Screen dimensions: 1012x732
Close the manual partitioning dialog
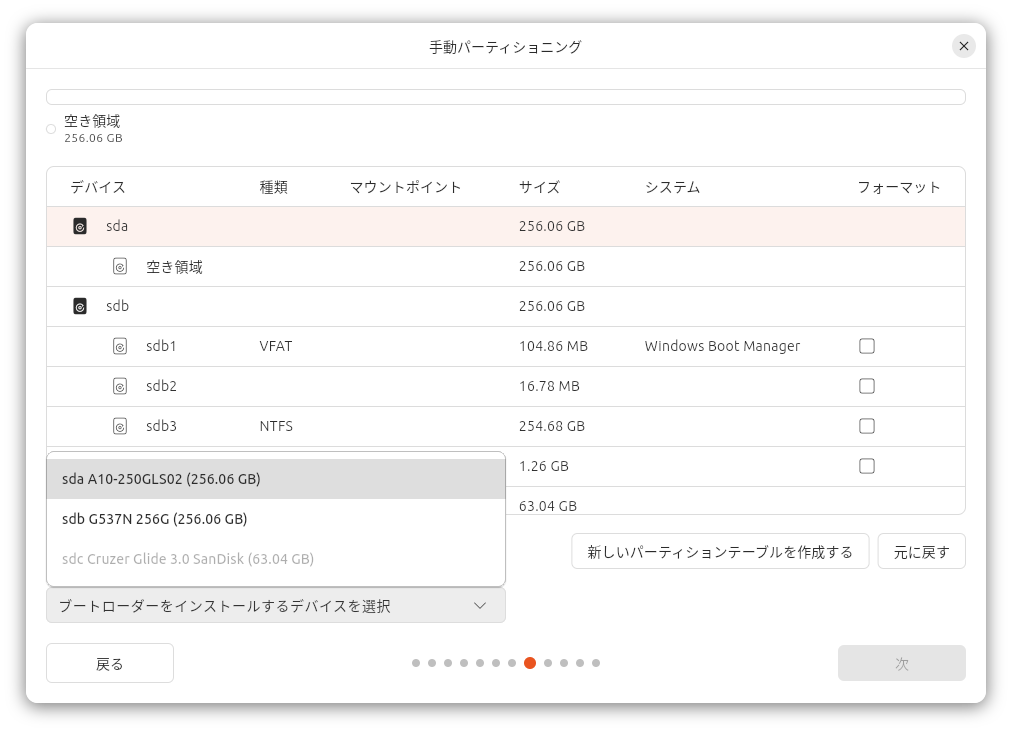tap(963, 46)
